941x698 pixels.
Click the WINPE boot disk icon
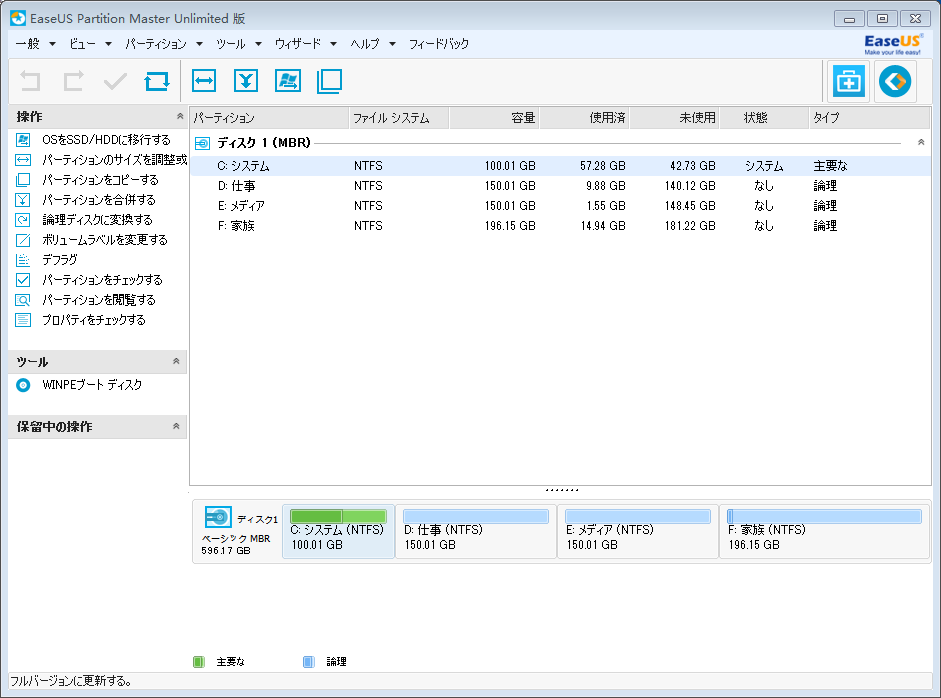pos(23,385)
